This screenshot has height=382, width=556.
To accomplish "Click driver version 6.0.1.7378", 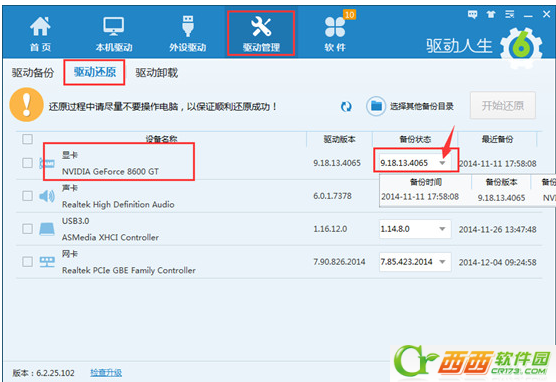I will click(332, 196).
